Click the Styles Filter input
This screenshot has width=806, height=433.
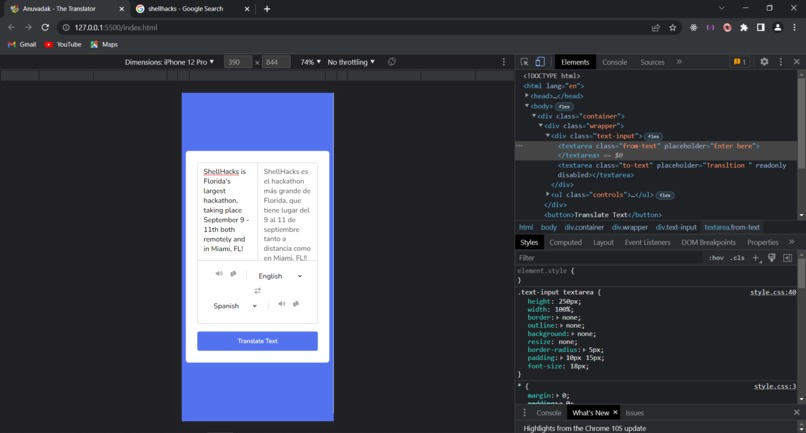point(610,258)
